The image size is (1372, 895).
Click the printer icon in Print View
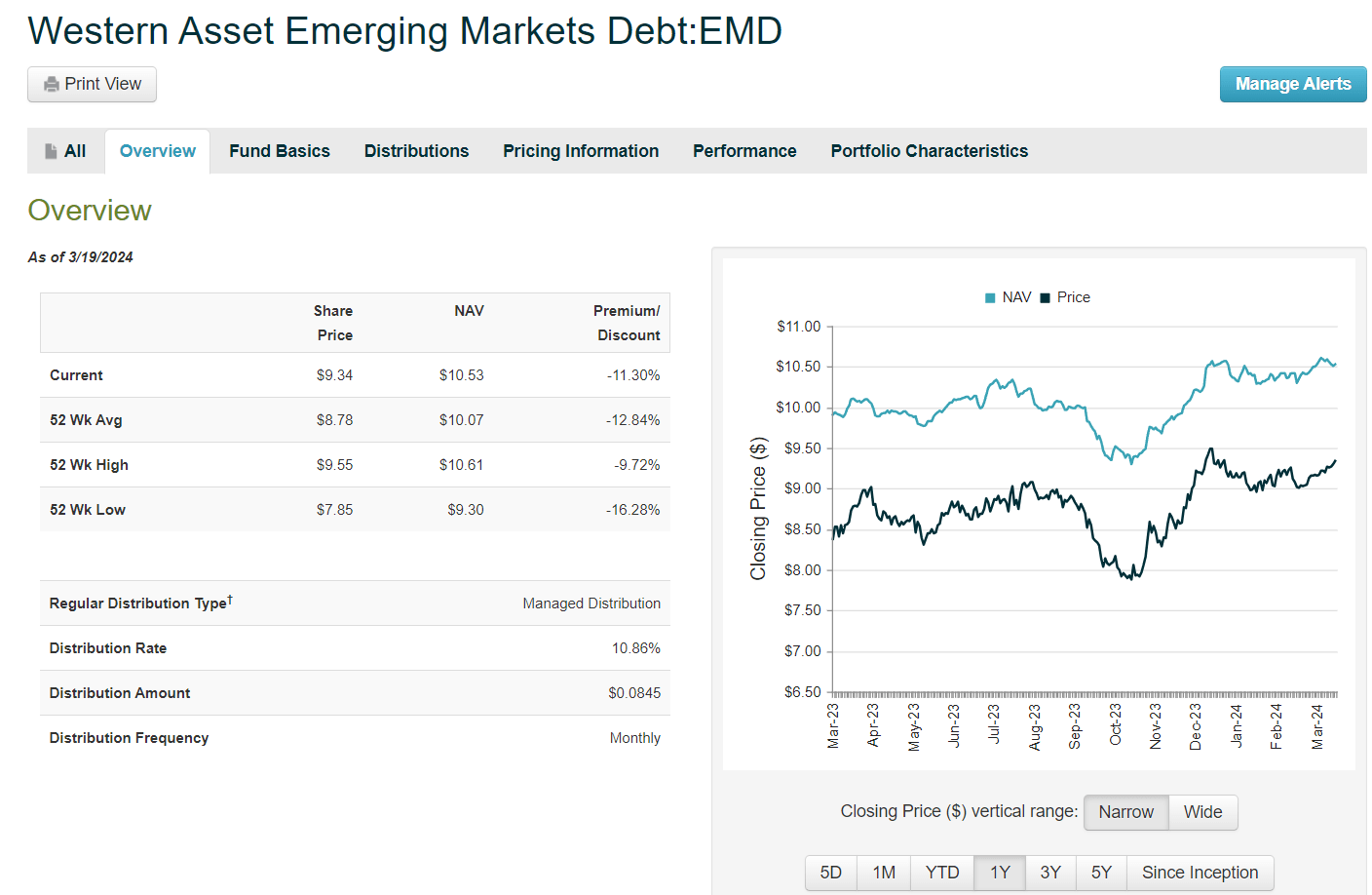pyautogui.click(x=52, y=85)
